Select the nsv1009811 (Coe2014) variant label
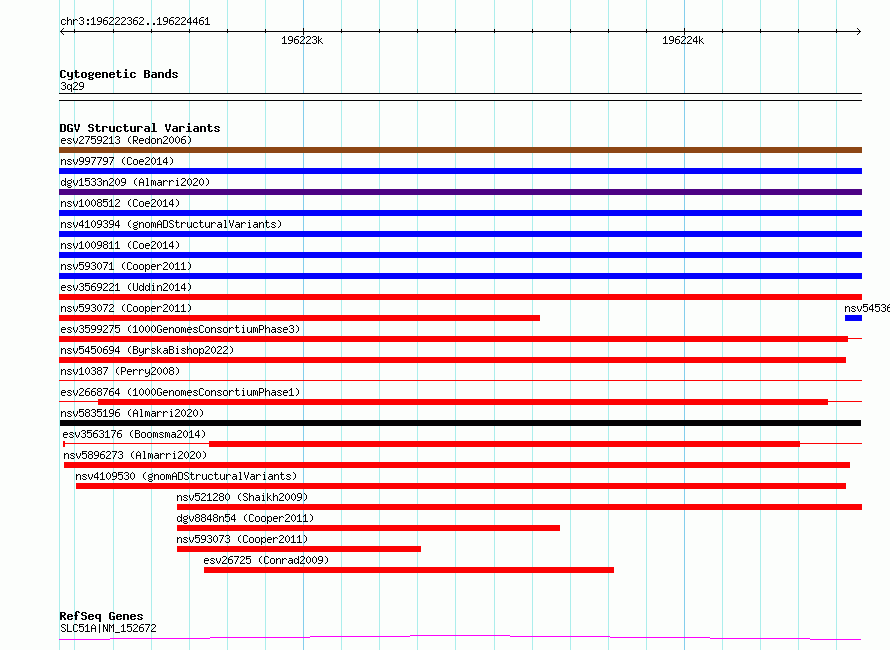The image size is (890, 650). point(120,245)
